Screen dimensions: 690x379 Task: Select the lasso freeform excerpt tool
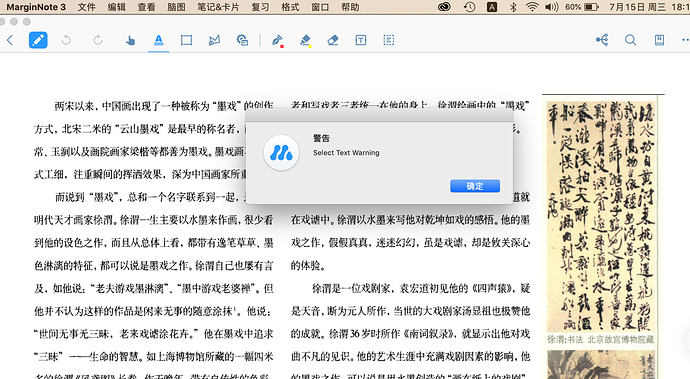tap(214, 40)
